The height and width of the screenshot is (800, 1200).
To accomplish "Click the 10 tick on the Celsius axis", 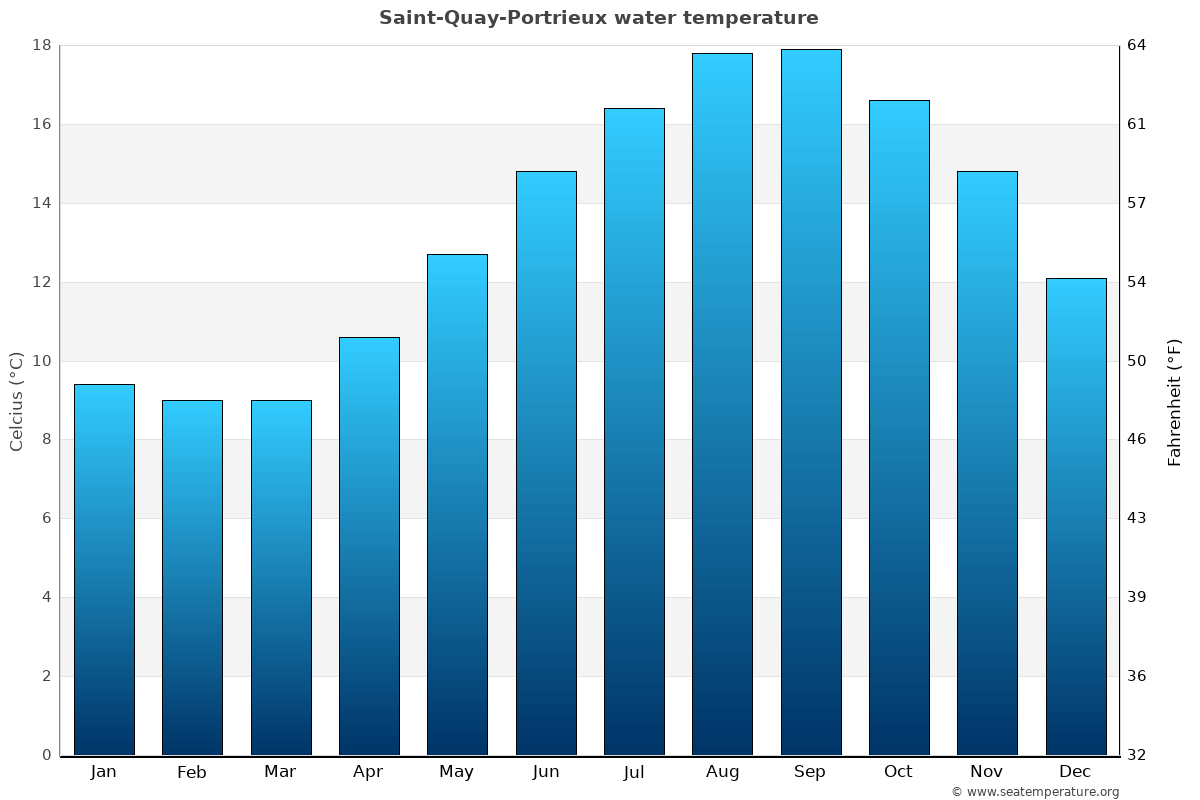I will point(42,361).
